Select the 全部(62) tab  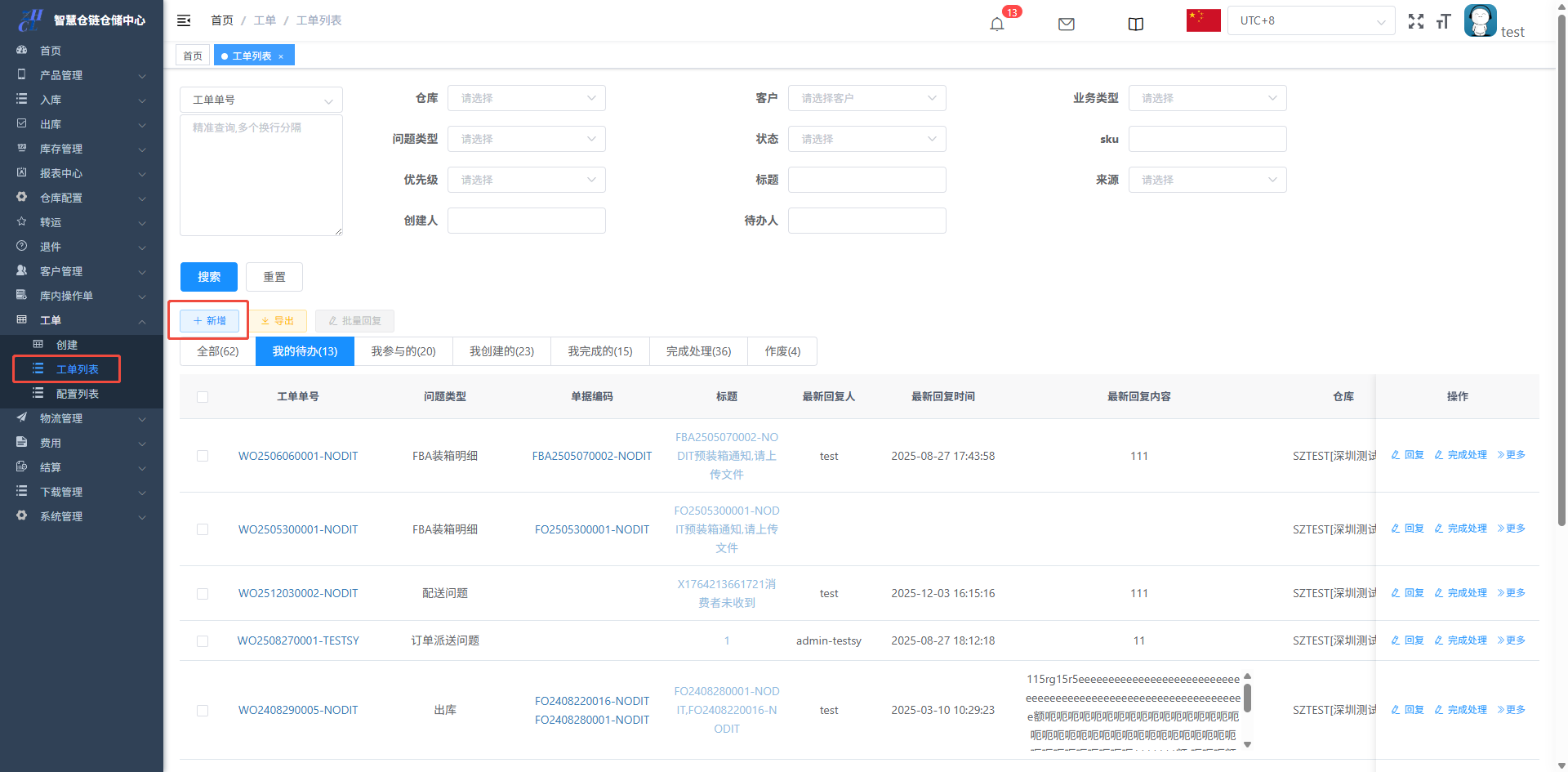tap(217, 351)
